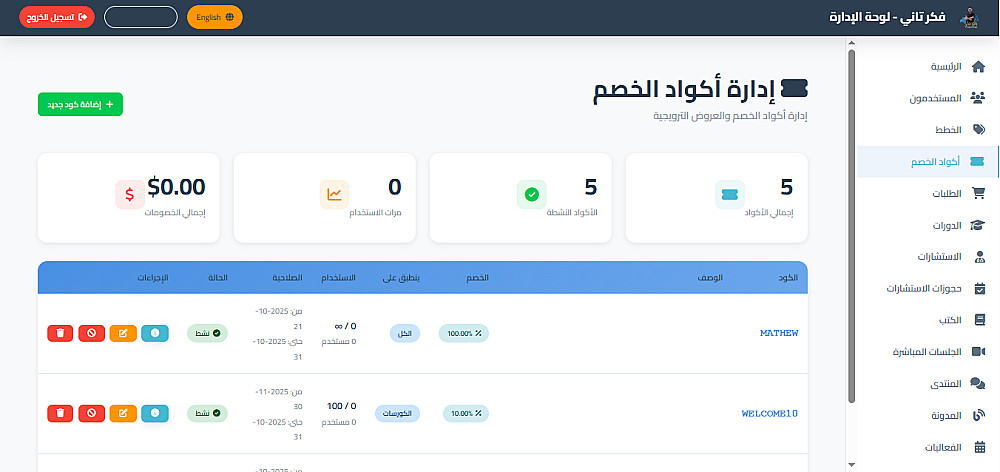Click the house icon beside الرئيسية
The image size is (1000, 472).
[978, 67]
